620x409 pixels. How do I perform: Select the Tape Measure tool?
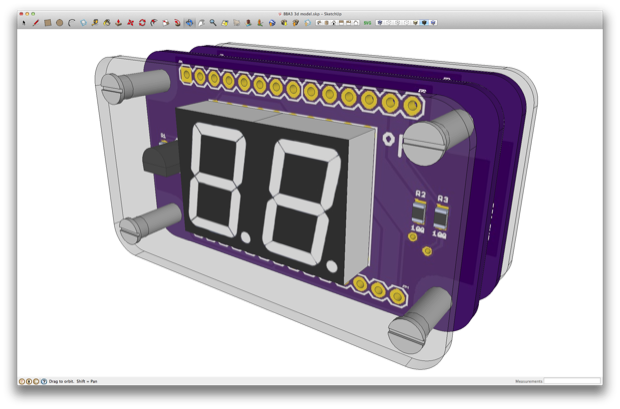[x=95, y=23]
